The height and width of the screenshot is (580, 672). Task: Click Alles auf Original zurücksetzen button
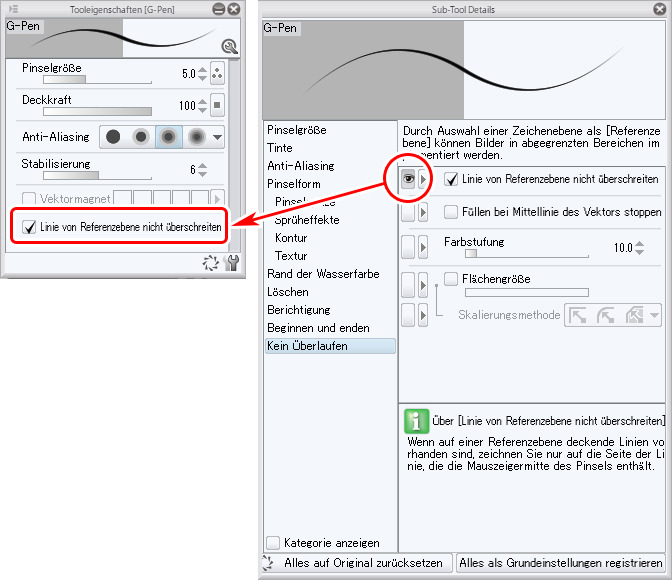357,563
